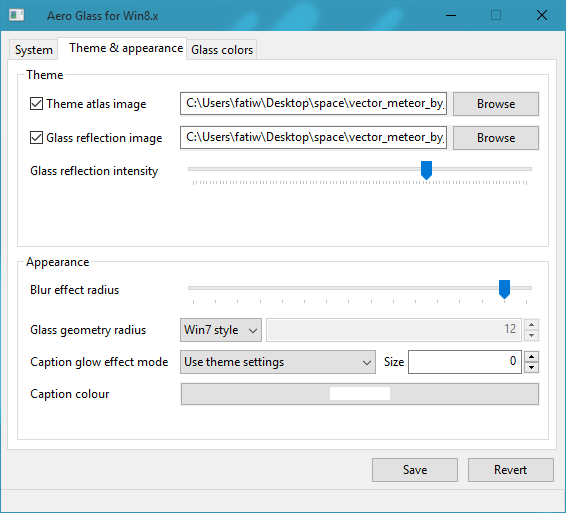This screenshot has height=513, width=566.
Task: Uncheck the Theme atlas image checkbox
Action: (36, 104)
